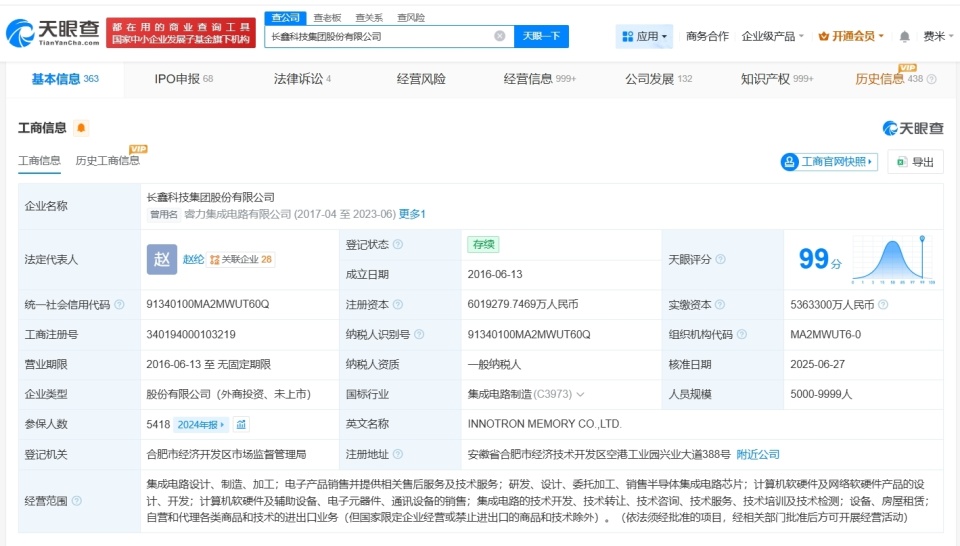This screenshot has height=546, width=960.
Task: Open the 公司发展 tab
Action: click(x=658, y=79)
